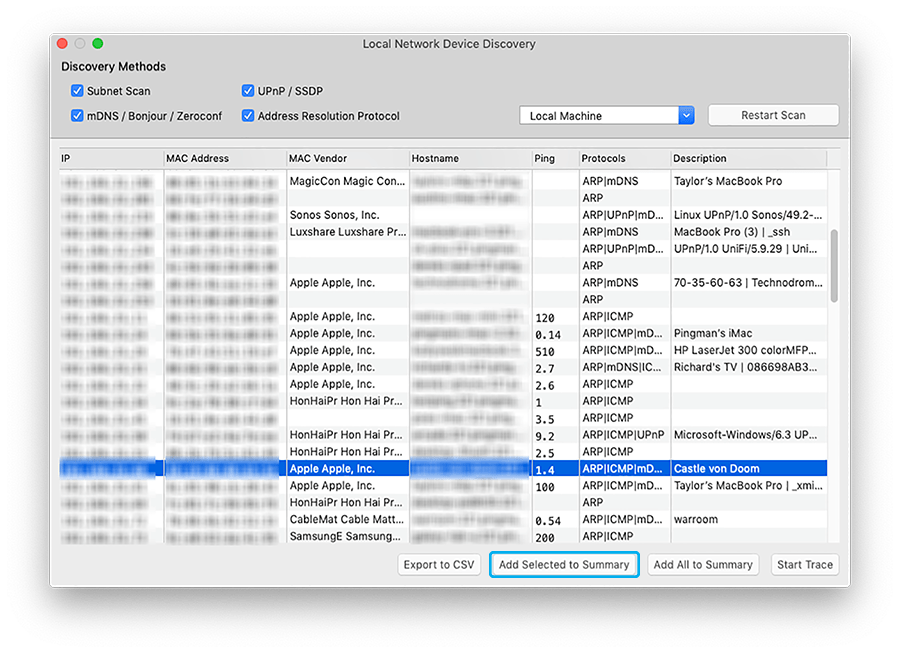Toggle mDNS / Bonjour / Zeroconf off
This screenshot has height=653, width=900.
tap(77, 115)
